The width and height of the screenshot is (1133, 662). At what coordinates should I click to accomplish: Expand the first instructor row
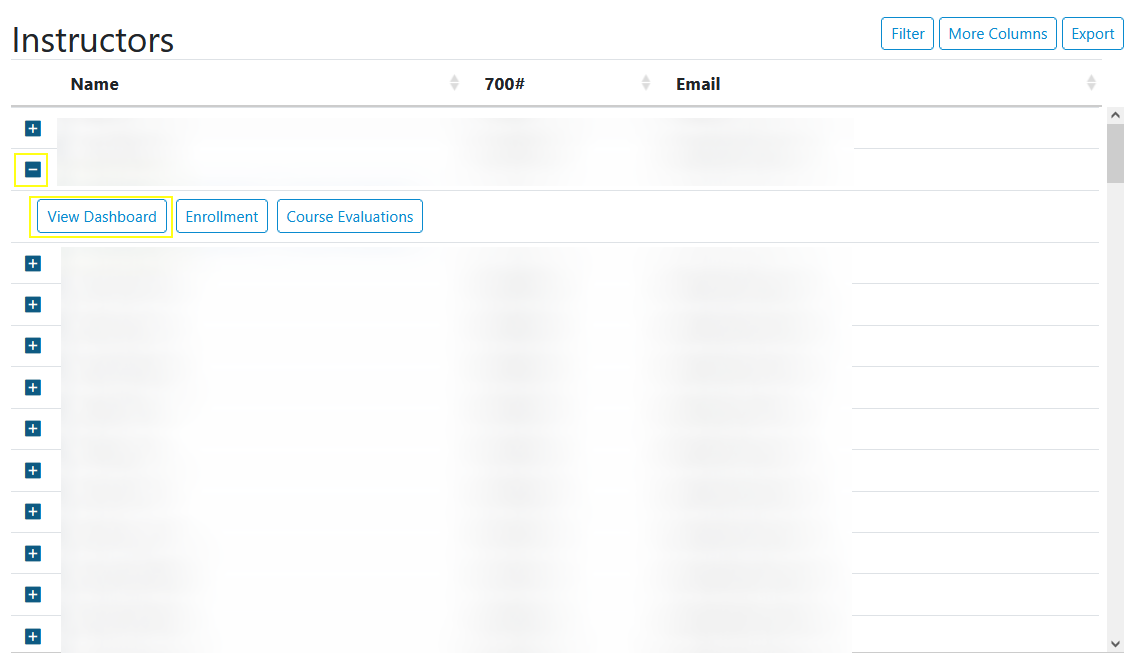coord(33,128)
